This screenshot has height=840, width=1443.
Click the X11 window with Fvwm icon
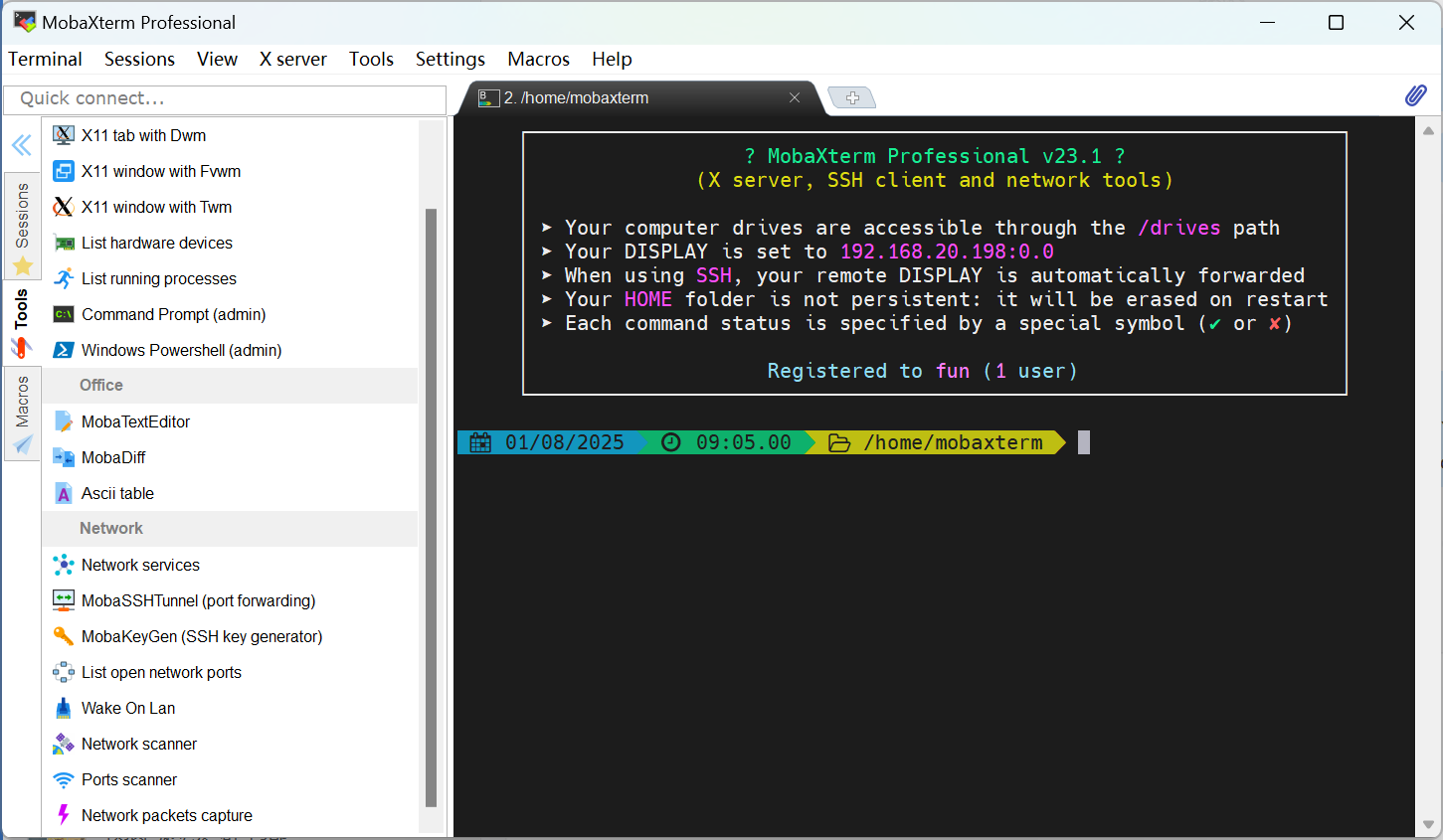(x=64, y=171)
